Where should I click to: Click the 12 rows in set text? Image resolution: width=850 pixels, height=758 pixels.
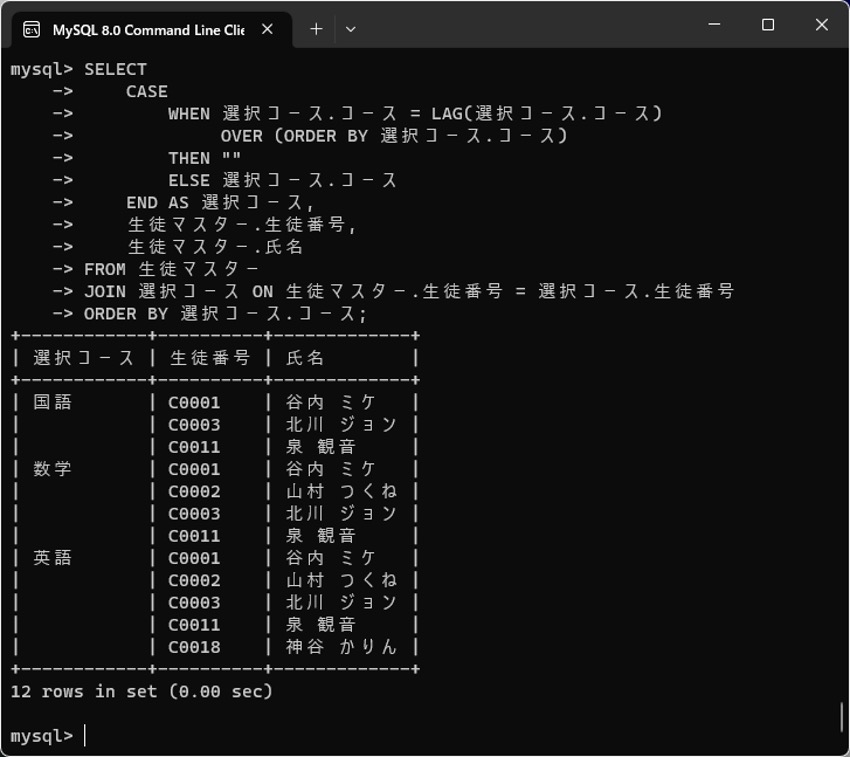[x=141, y=692]
